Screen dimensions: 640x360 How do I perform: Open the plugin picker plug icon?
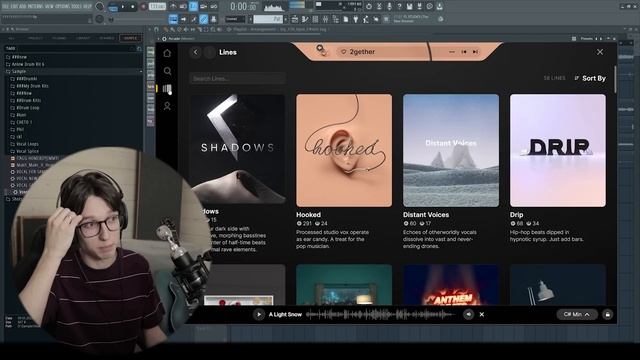356,19
